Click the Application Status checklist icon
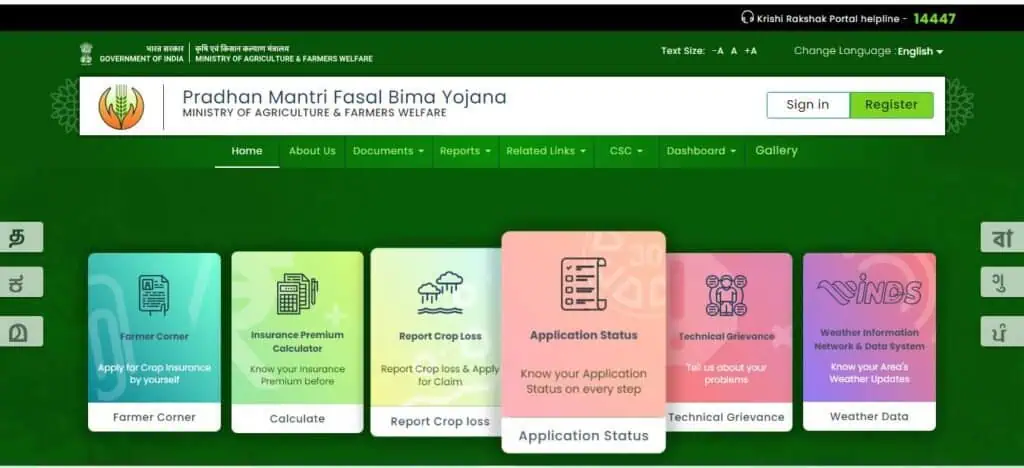Screen dimensions: 1024x468 pos(583,284)
